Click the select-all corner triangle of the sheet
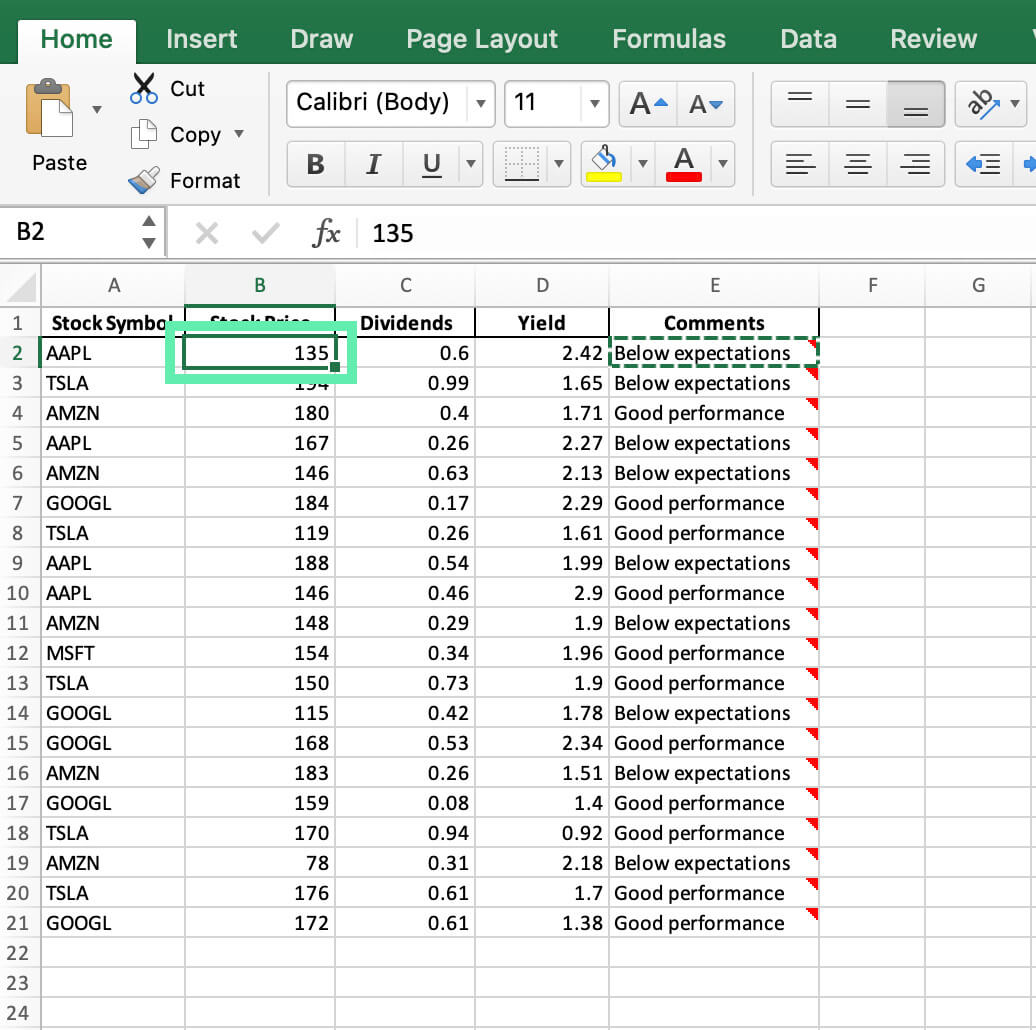Image resolution: width=1036 pixels, height=1030 pixels. [20, 287]
